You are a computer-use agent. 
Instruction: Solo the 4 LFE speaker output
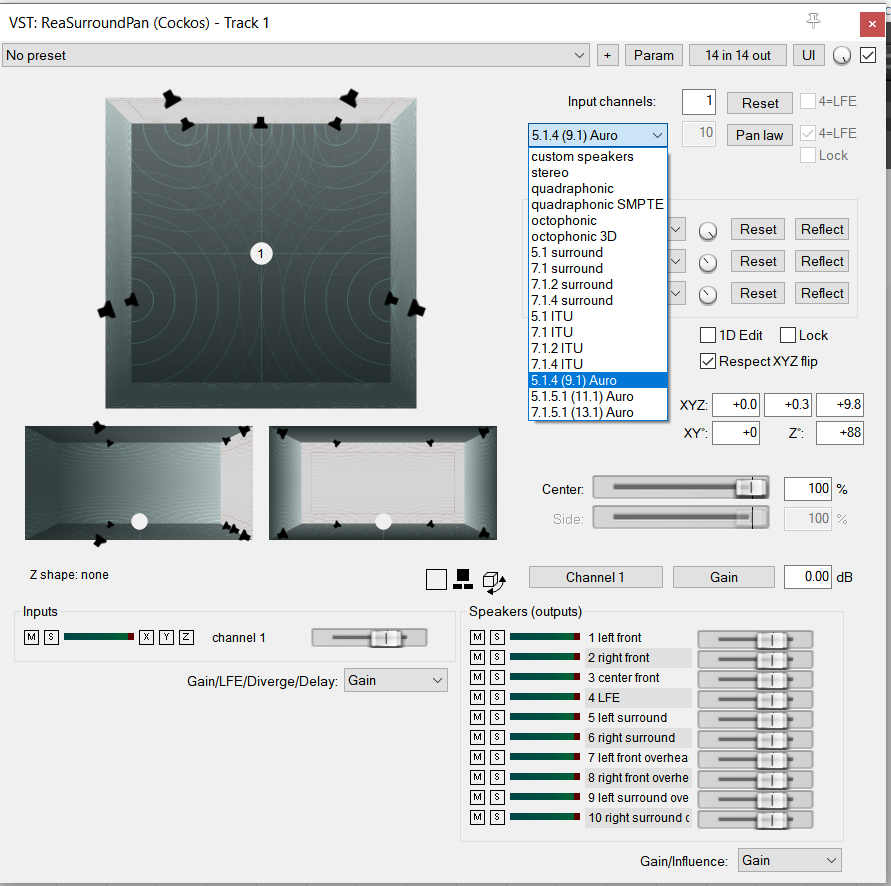click(x=496, y=697)
